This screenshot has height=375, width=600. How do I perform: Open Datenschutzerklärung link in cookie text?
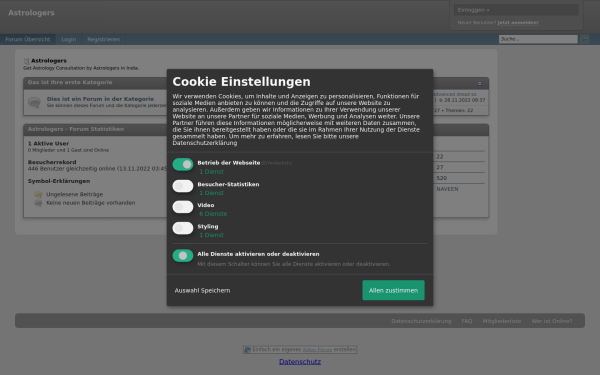click(x=205, y=143)
